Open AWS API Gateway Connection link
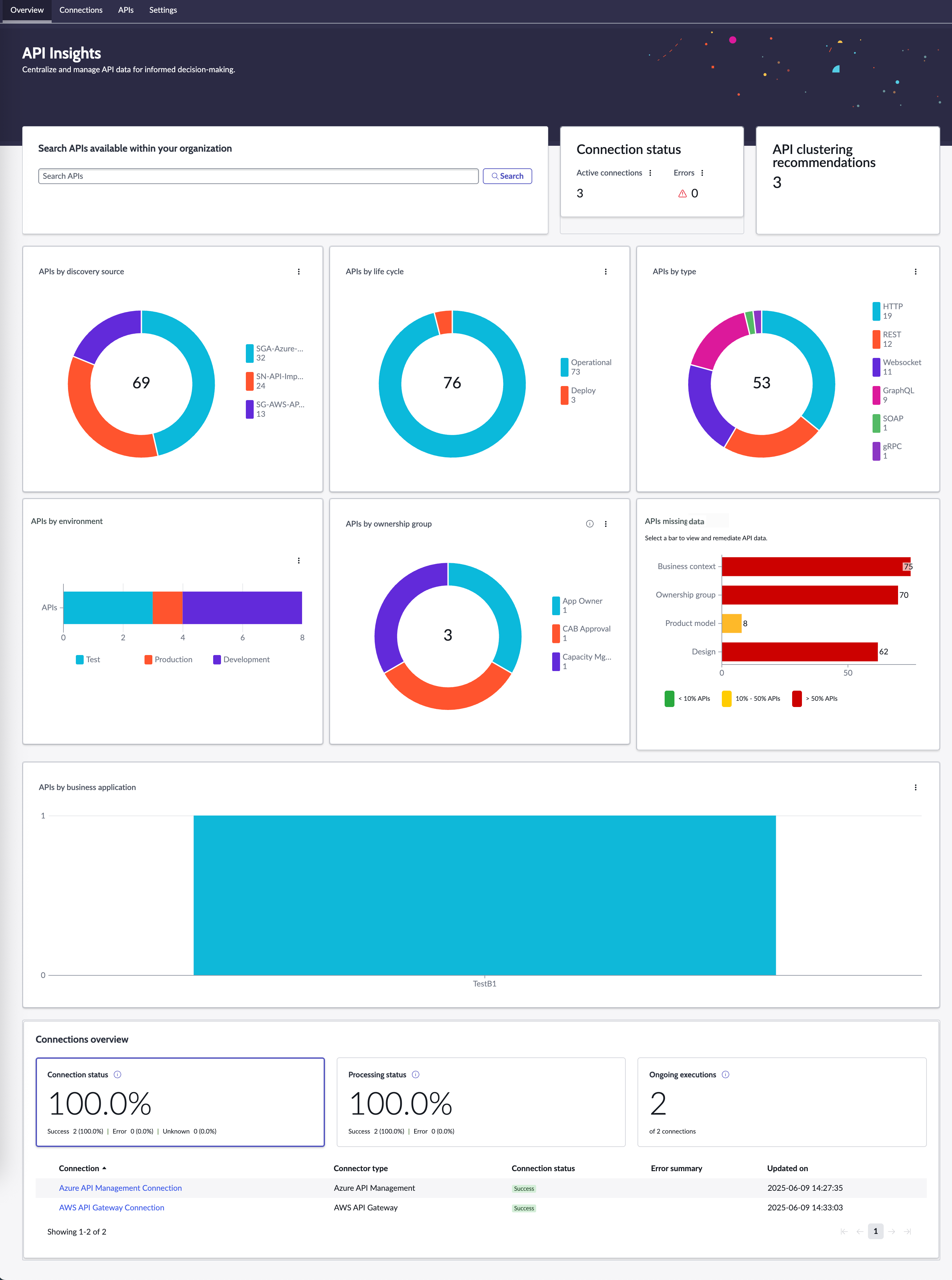 click(x=112, y=1207)
